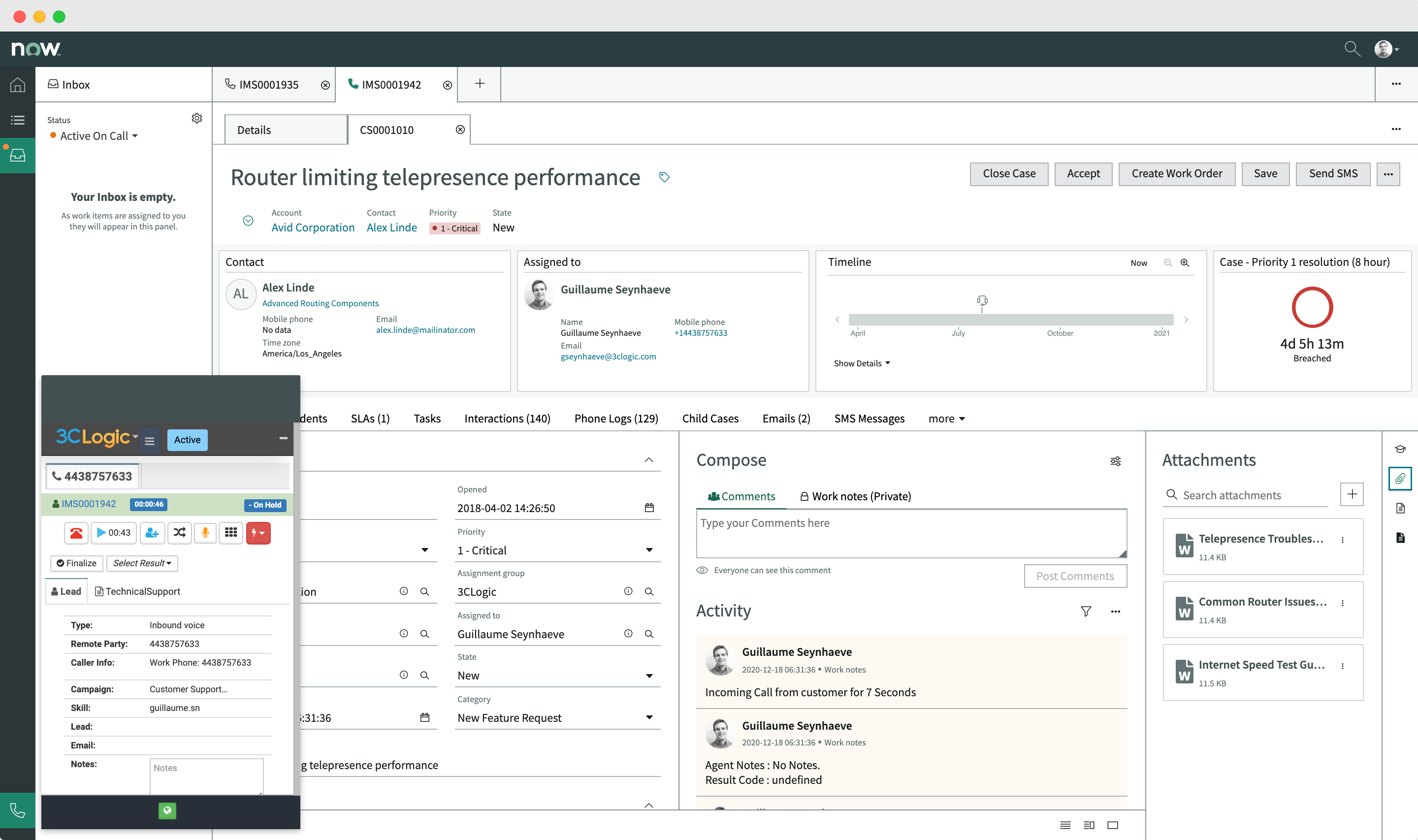The image size is (1418, 840).
Task: Open the phone icon at sidebar bottom
Action: [18, 810]
